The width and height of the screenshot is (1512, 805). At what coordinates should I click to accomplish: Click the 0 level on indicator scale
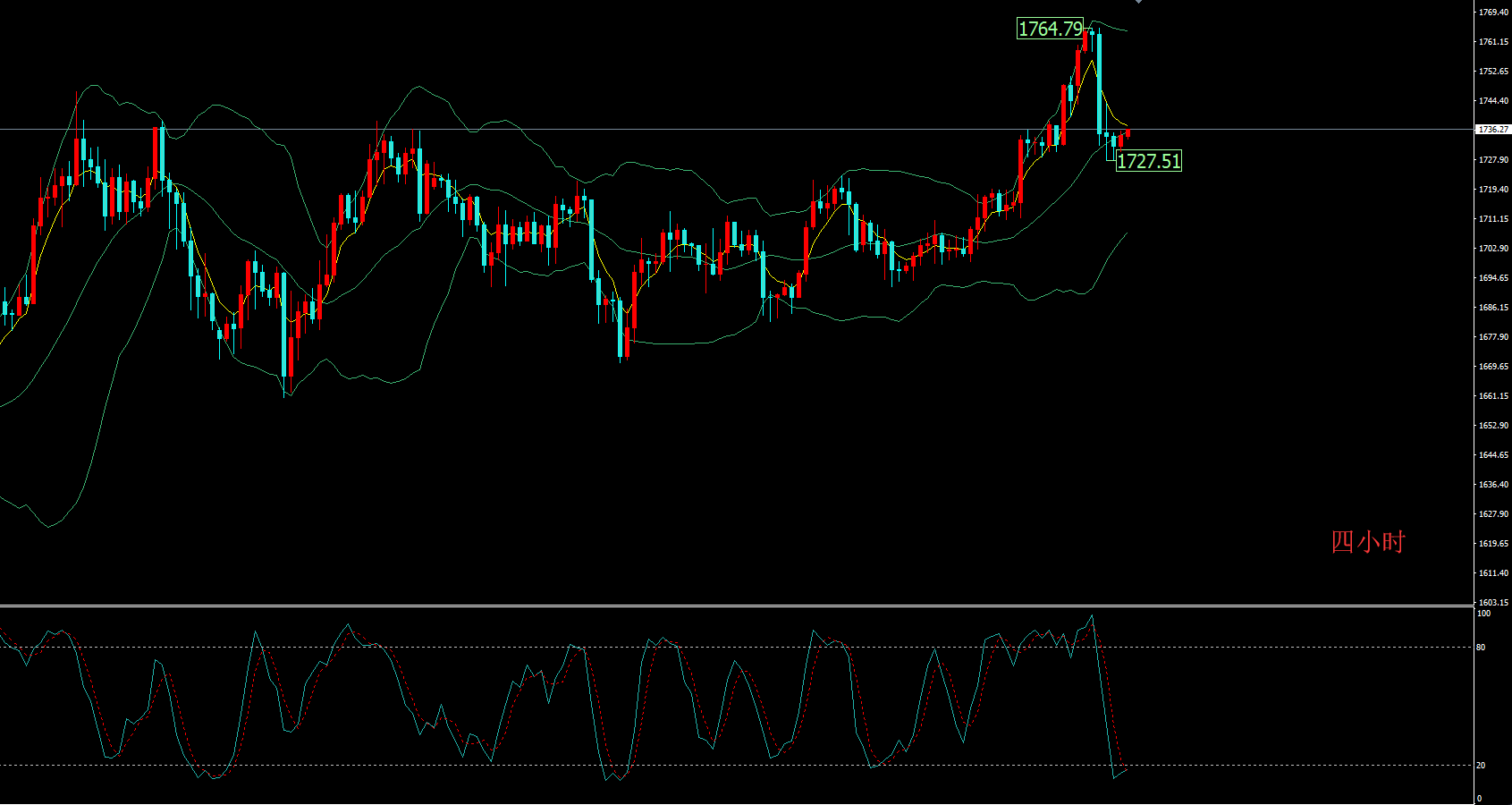[x=1480, y=799]
